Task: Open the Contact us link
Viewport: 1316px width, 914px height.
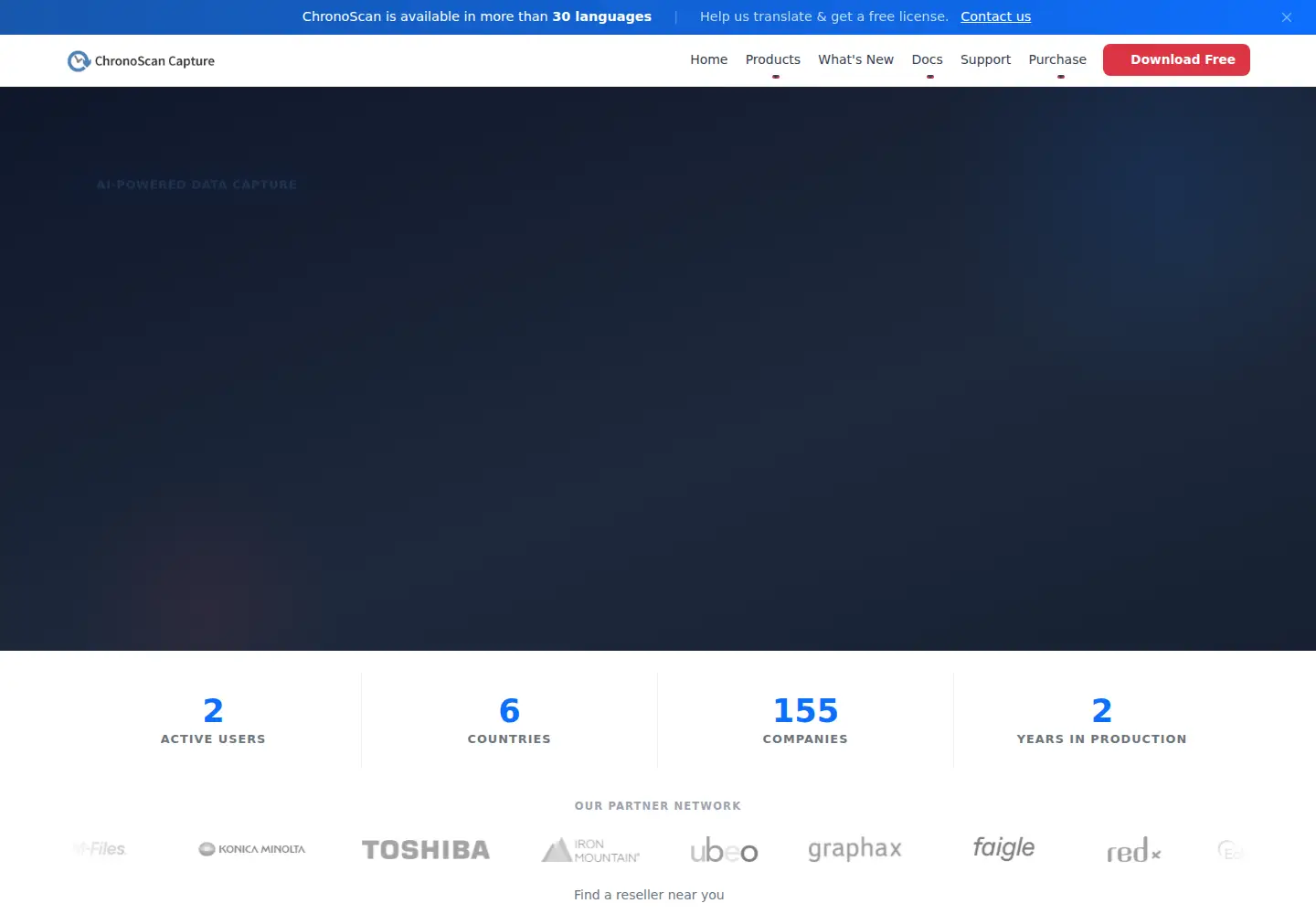Action: pos(995,16)
